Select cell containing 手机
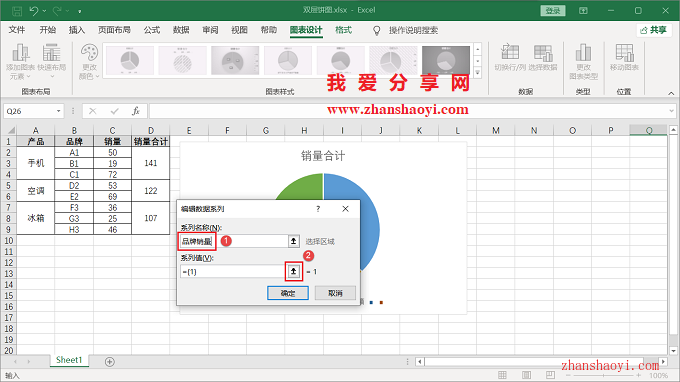Screen dimensions: 680x382 [36, 163]
